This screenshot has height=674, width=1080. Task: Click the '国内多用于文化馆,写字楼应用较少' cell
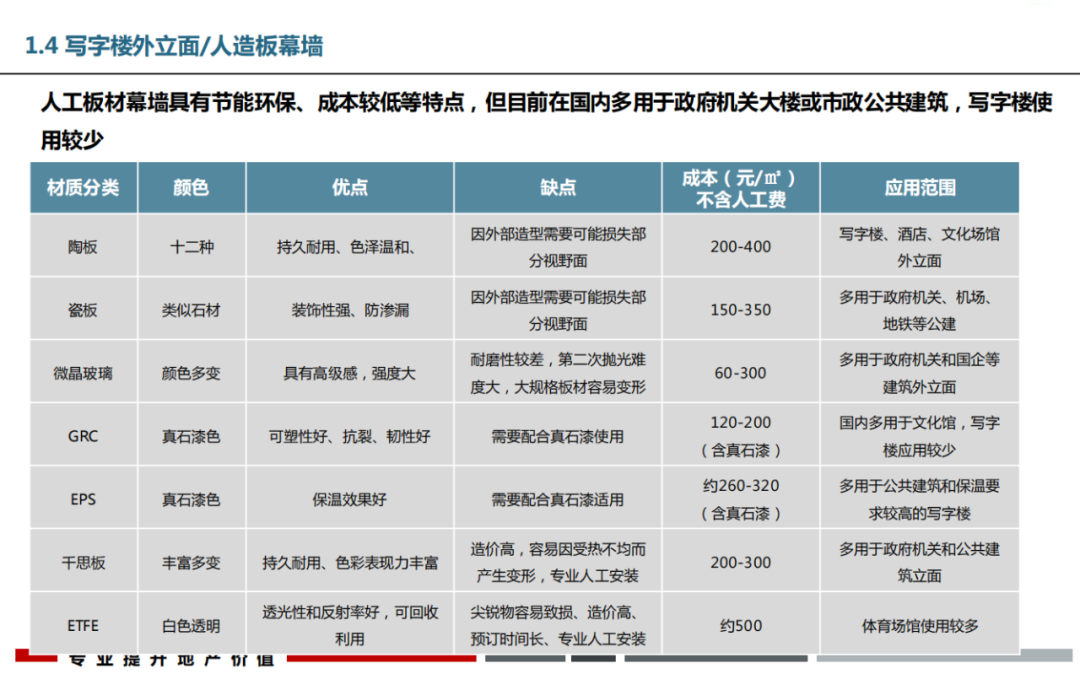[920, 435]
